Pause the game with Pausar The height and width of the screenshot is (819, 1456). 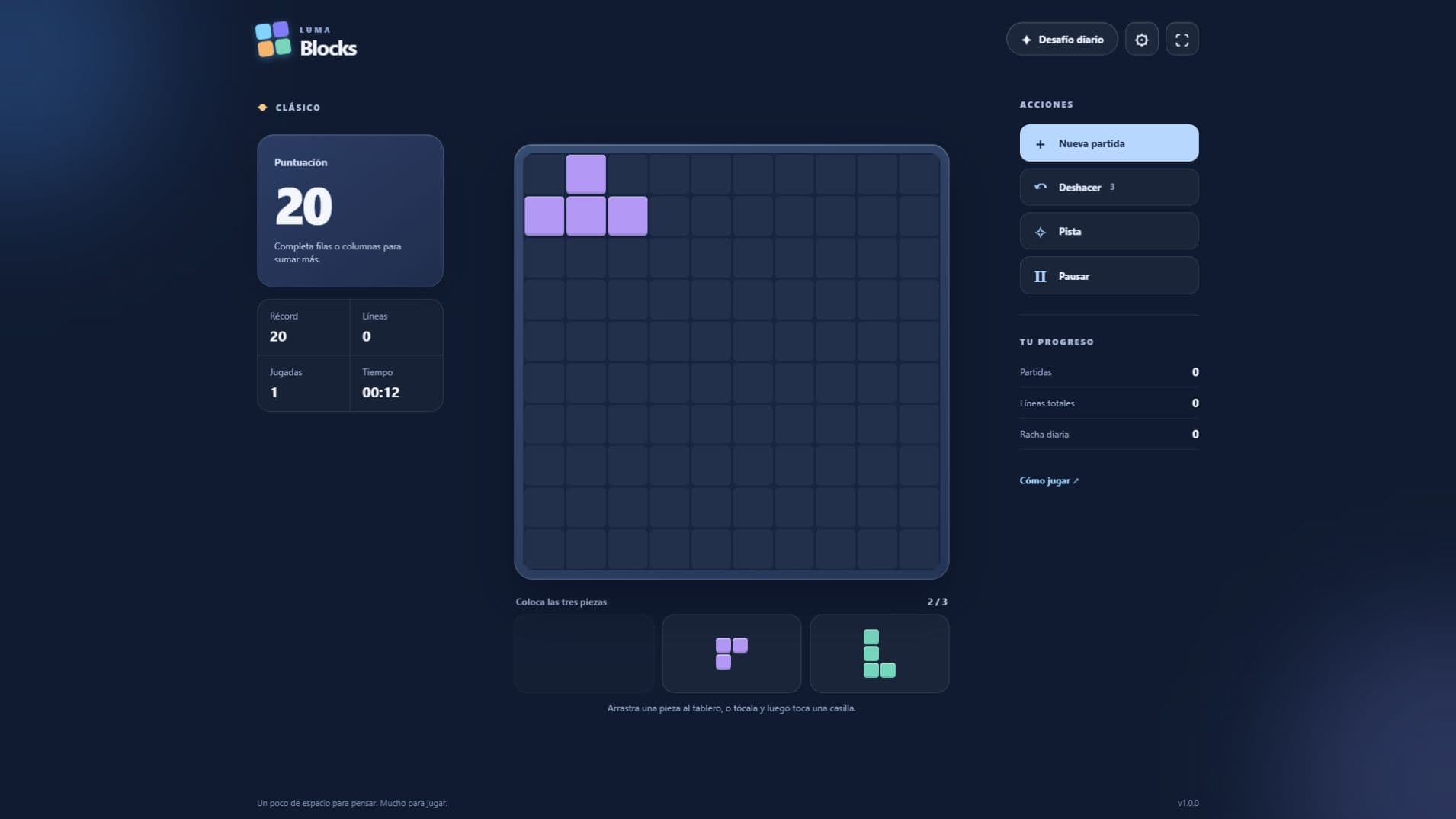pos(1108,276)
